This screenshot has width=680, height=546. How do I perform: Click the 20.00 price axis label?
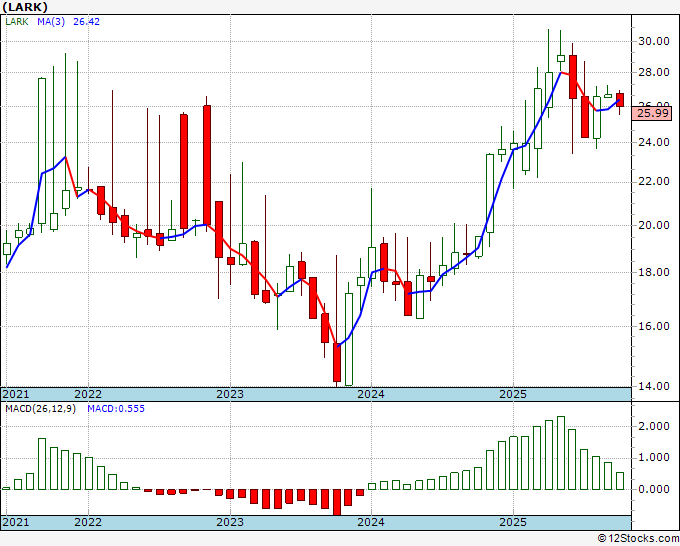(x=654, y=225)
